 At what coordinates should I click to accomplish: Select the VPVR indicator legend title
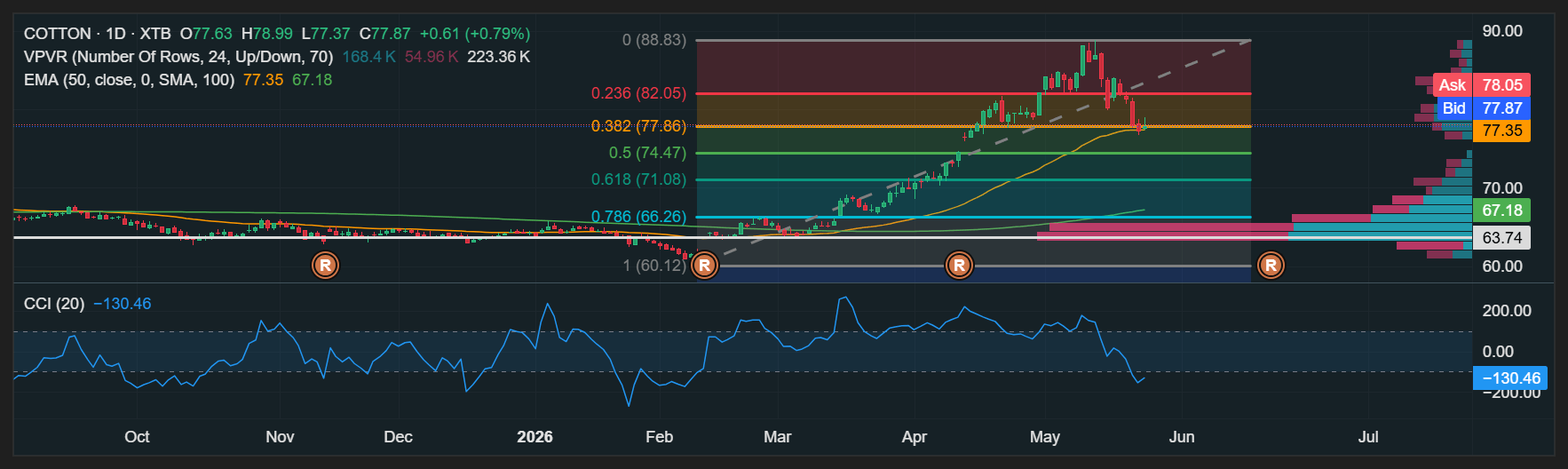[178, 57]
